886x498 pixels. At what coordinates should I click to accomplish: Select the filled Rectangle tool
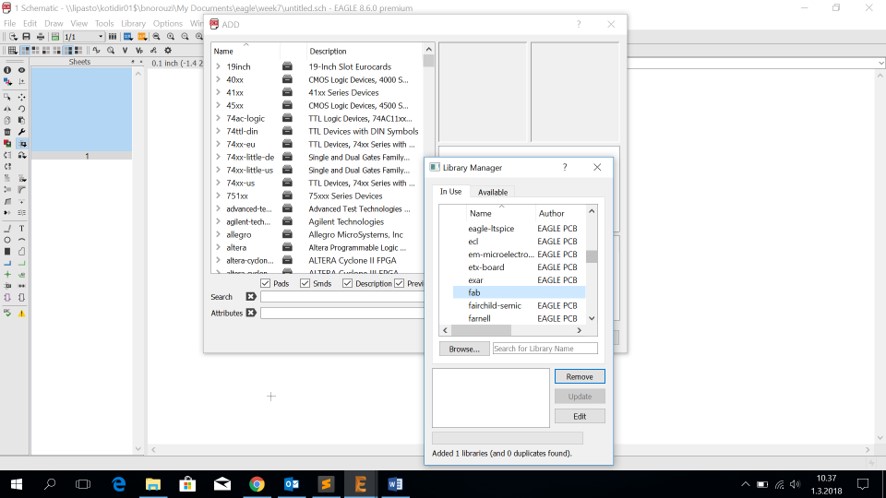[x=7, y=252]
